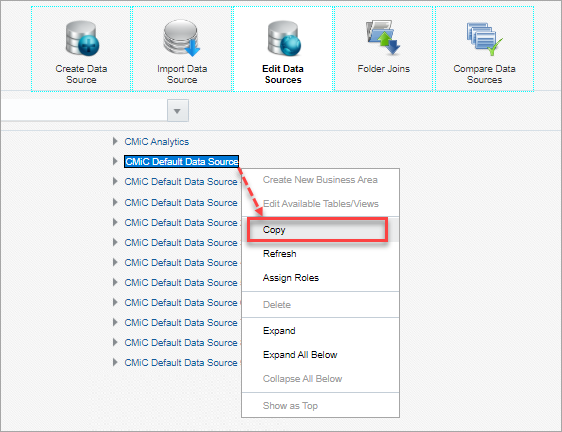
Task: Click Show as Top menu entry
Action: (320, 405)
